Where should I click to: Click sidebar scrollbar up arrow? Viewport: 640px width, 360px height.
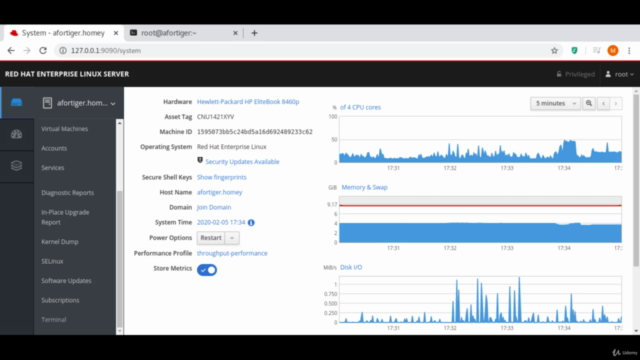click(120, 123)
